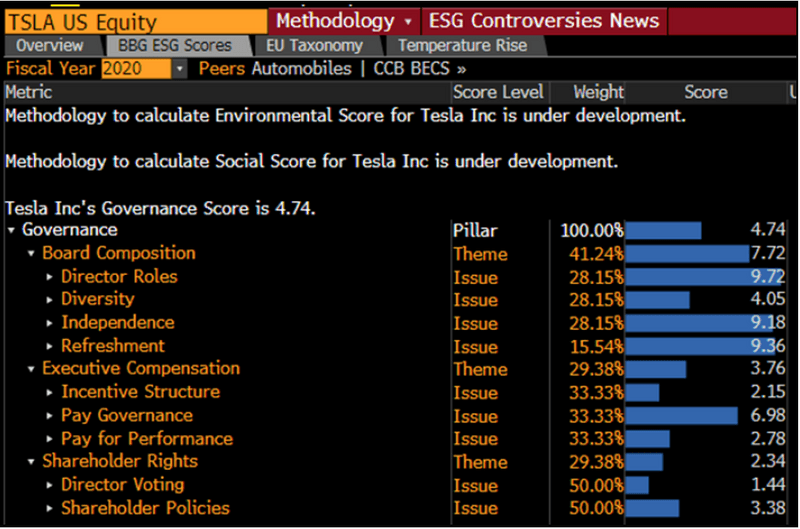Select the Director Roles label
Screen dimensions: 800x529
coord(119,276)
